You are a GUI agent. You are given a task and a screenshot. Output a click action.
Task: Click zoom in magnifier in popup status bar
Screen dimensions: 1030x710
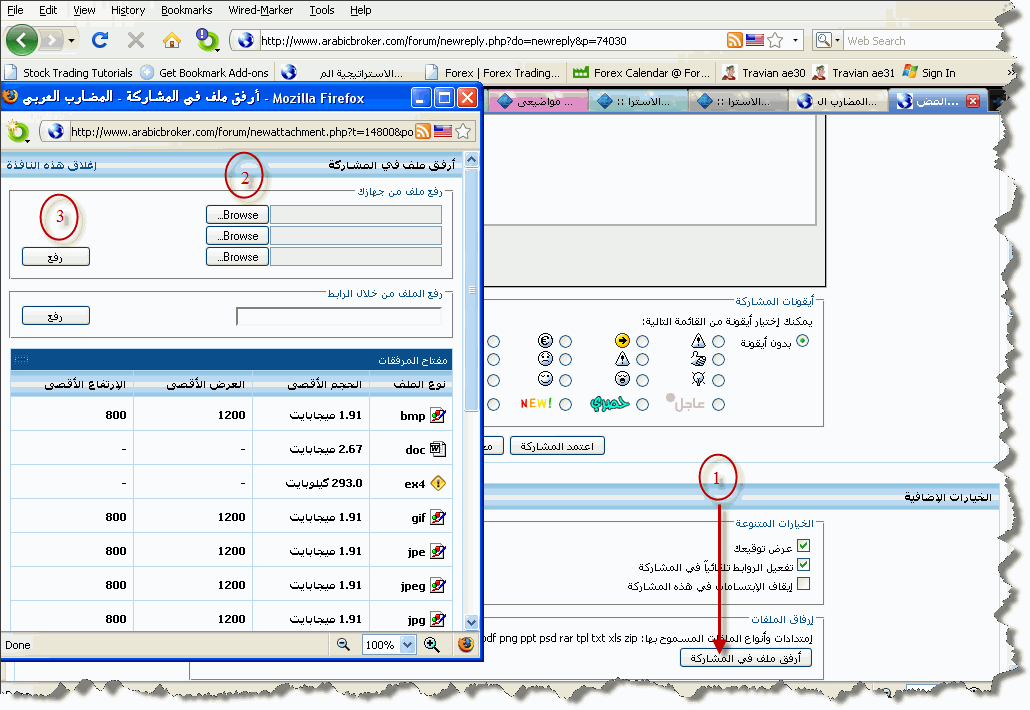[x=432, y=645]
